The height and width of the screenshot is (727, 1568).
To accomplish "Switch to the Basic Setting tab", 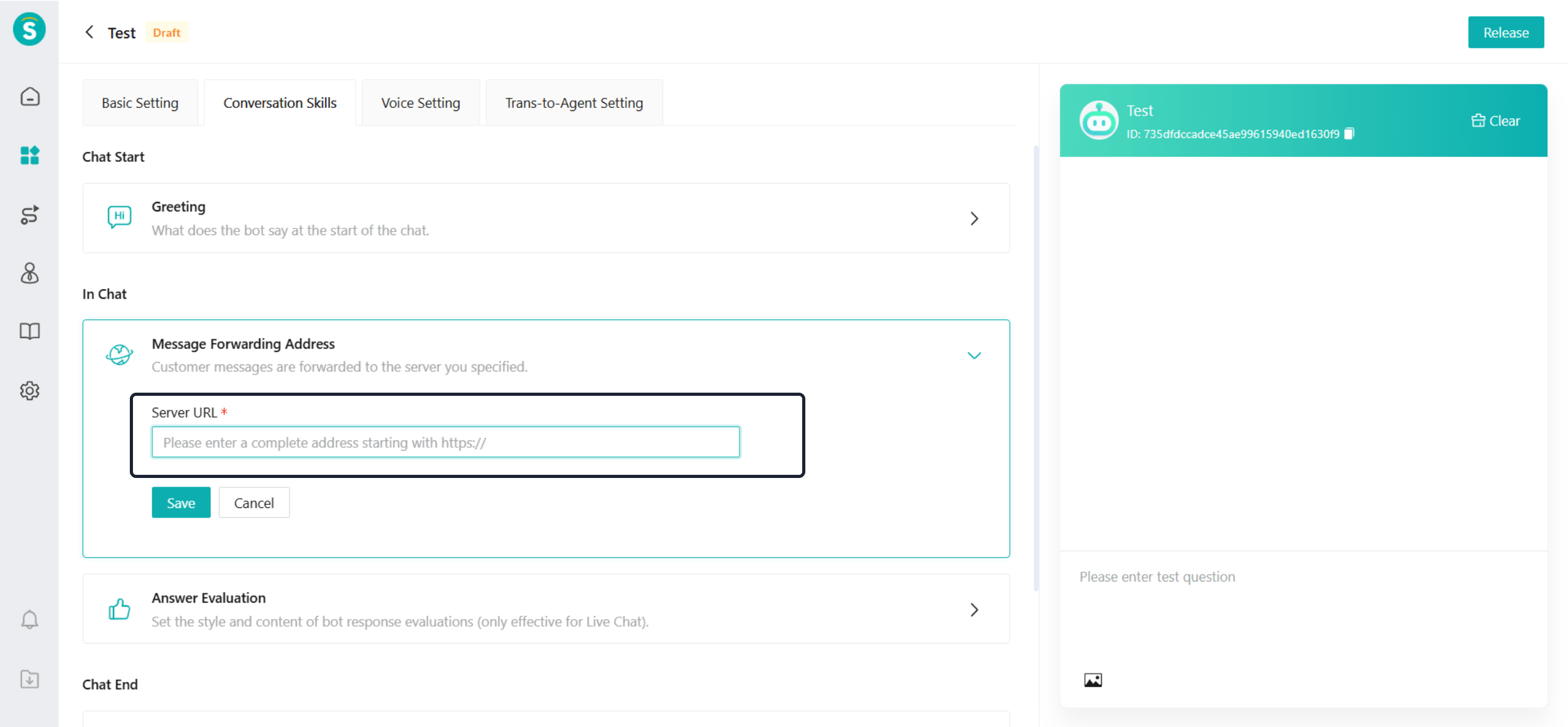I will [140, 103].
